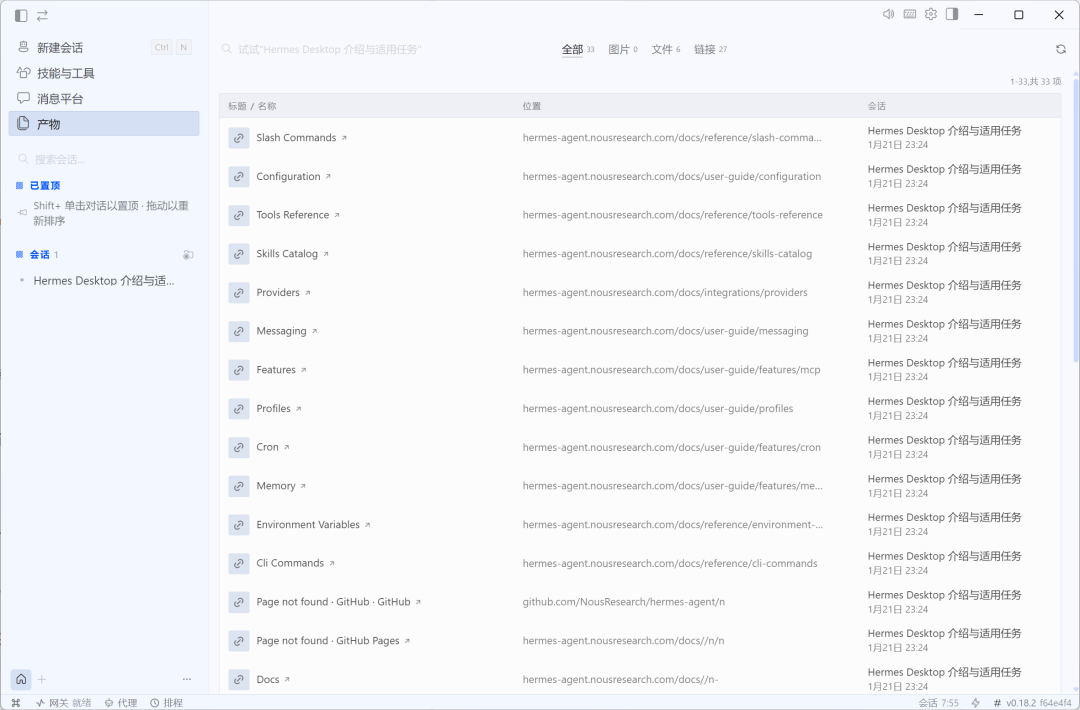Click 网关 就绪 status item

coord(63,702)
